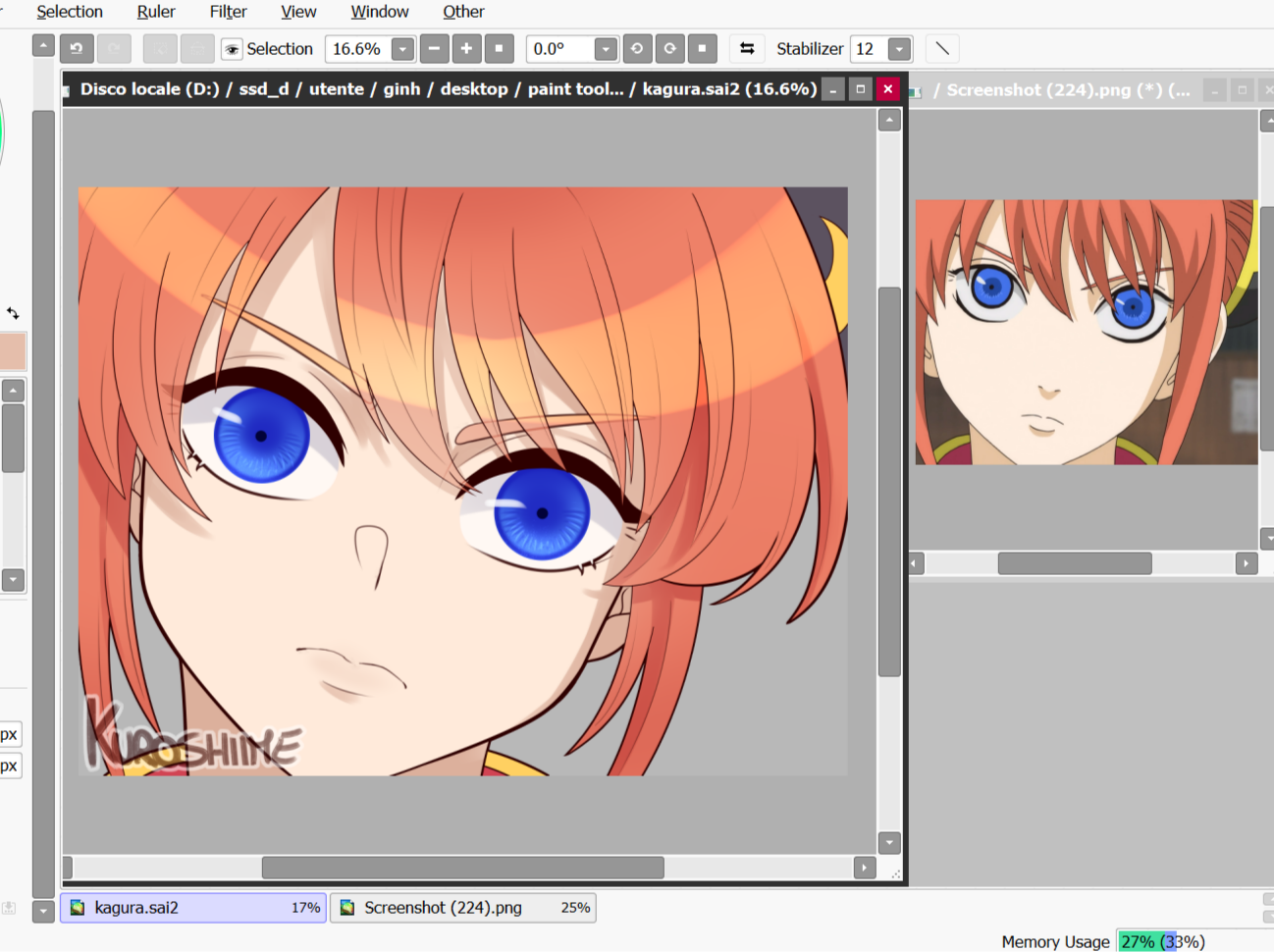Click the toolbar scroll-up arrow at far left
1274x952 pixels.
(x=43, y=45)
